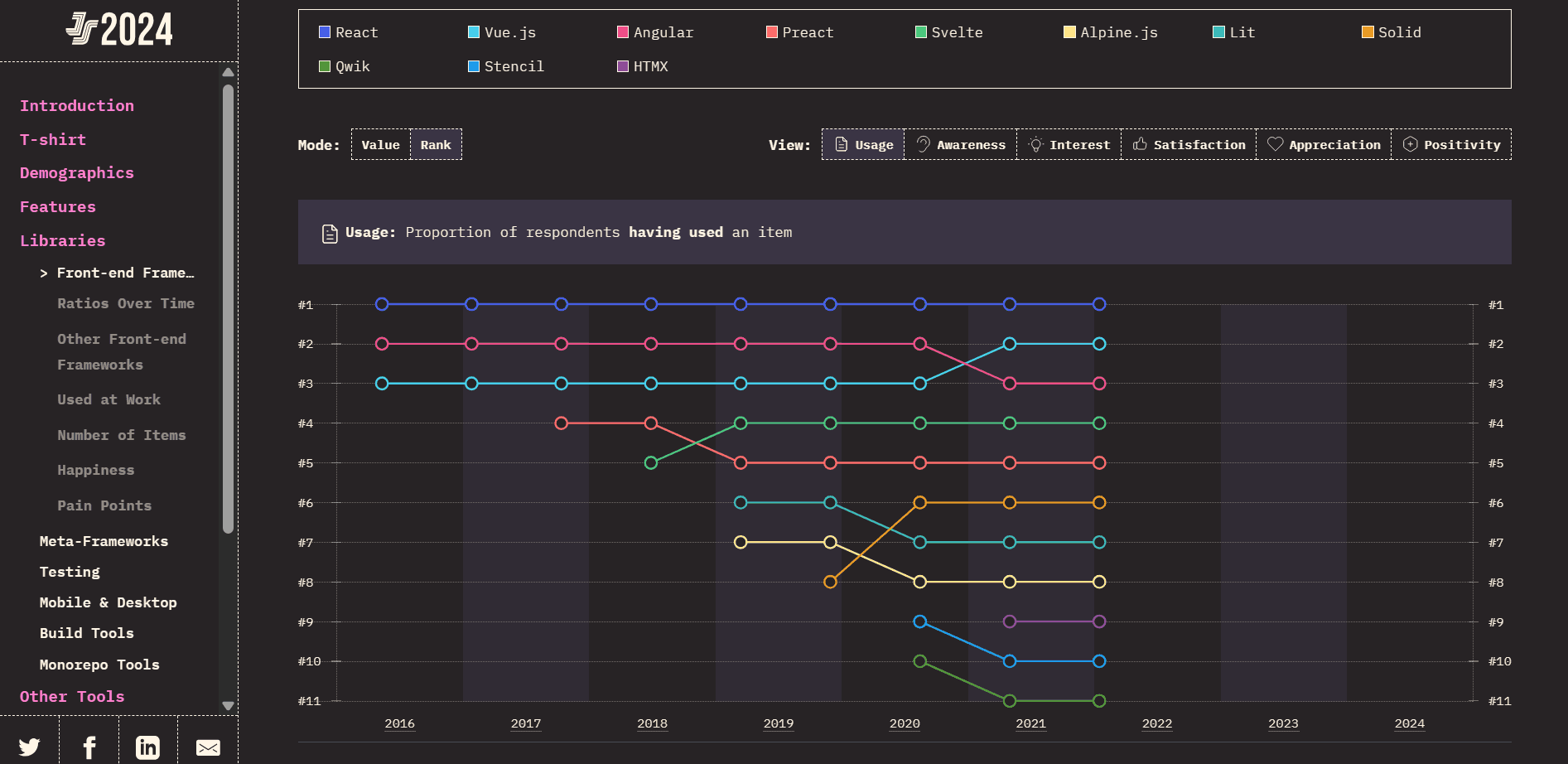Click the React color swatch
Image resolution: width=1568 pixels, height=764 pixels.
pos(324,31)
